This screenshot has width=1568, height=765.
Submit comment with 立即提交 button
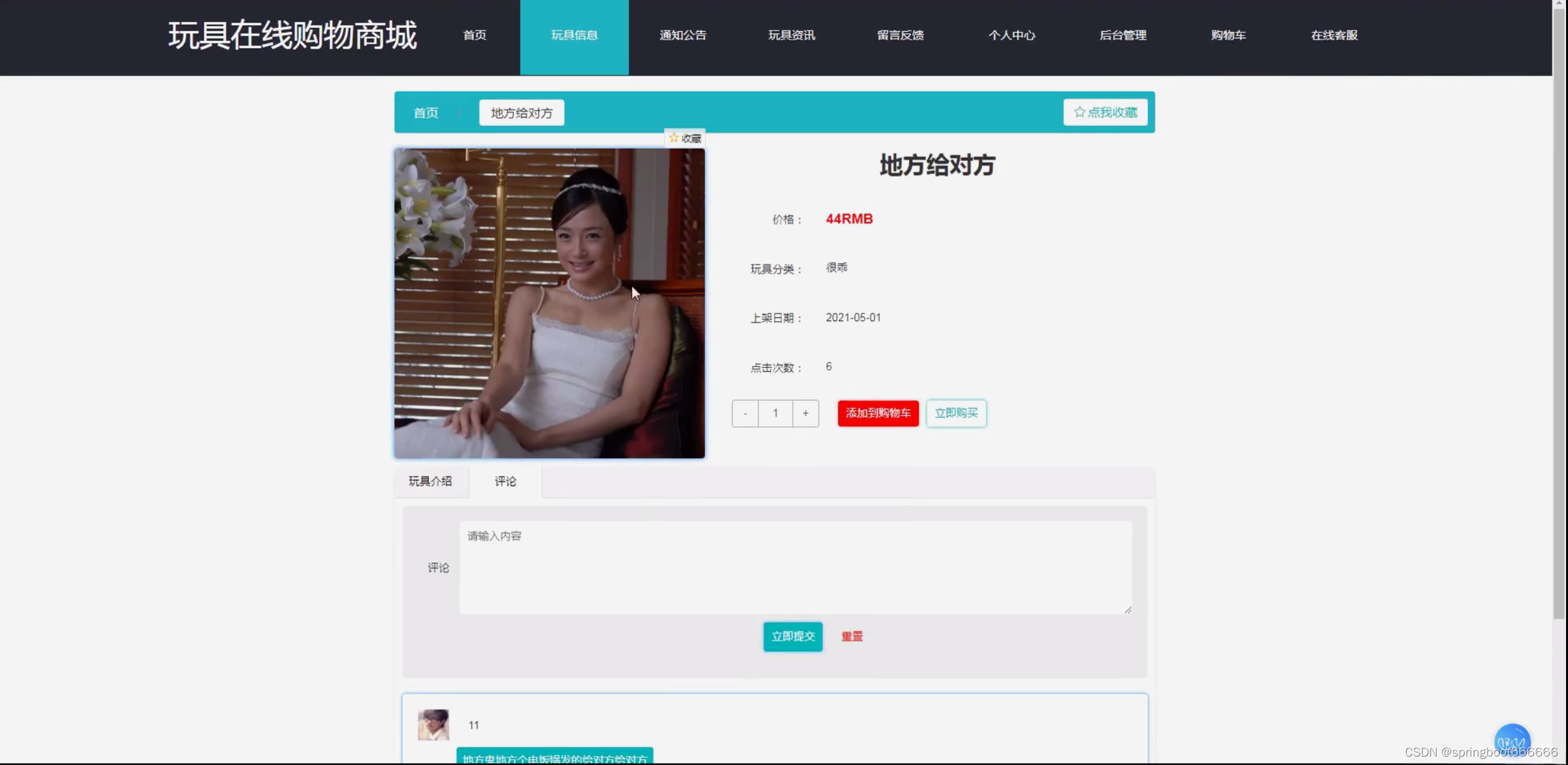coord(792,636)
